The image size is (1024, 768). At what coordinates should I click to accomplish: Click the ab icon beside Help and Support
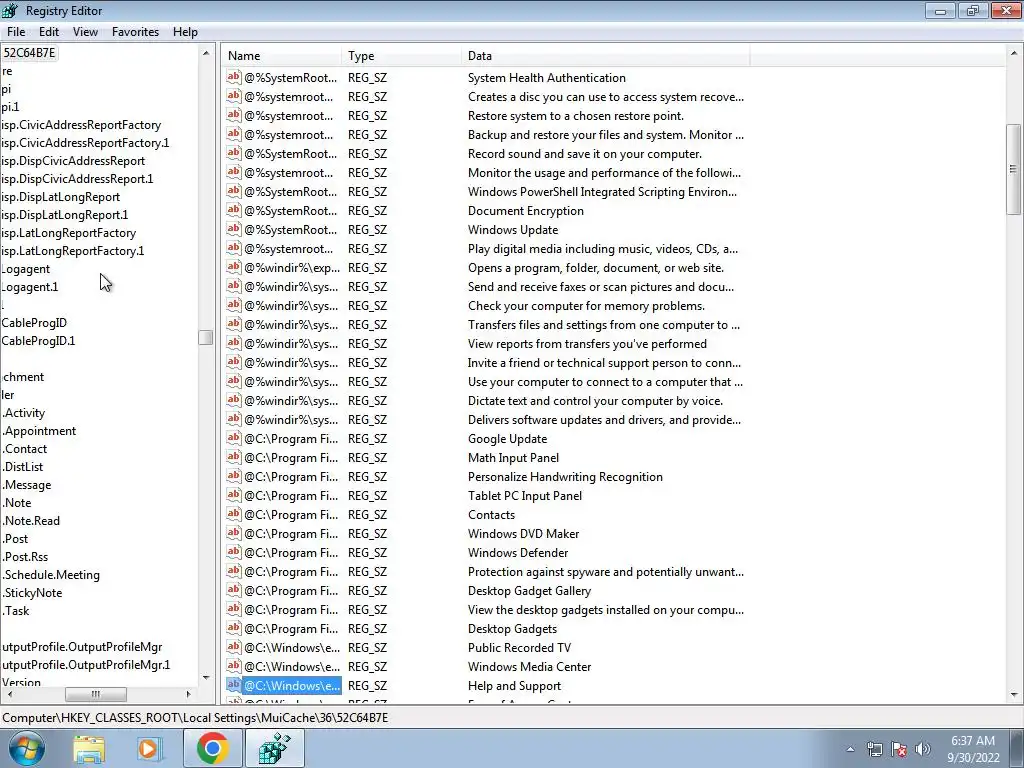[x=234, y=685]
